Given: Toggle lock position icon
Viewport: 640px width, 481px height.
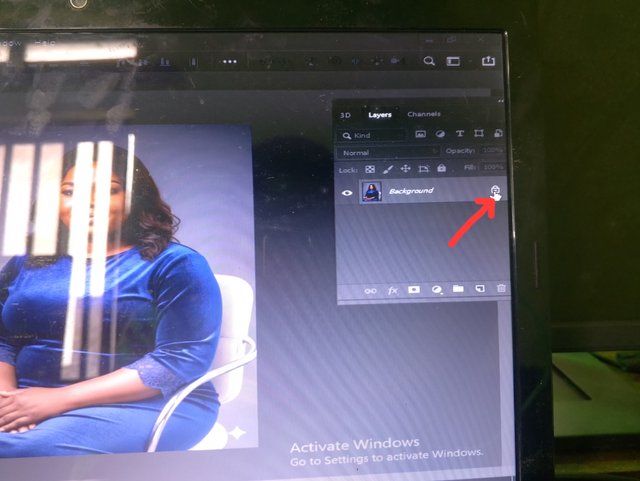Looking at the screenshot, I should point(405,169).
